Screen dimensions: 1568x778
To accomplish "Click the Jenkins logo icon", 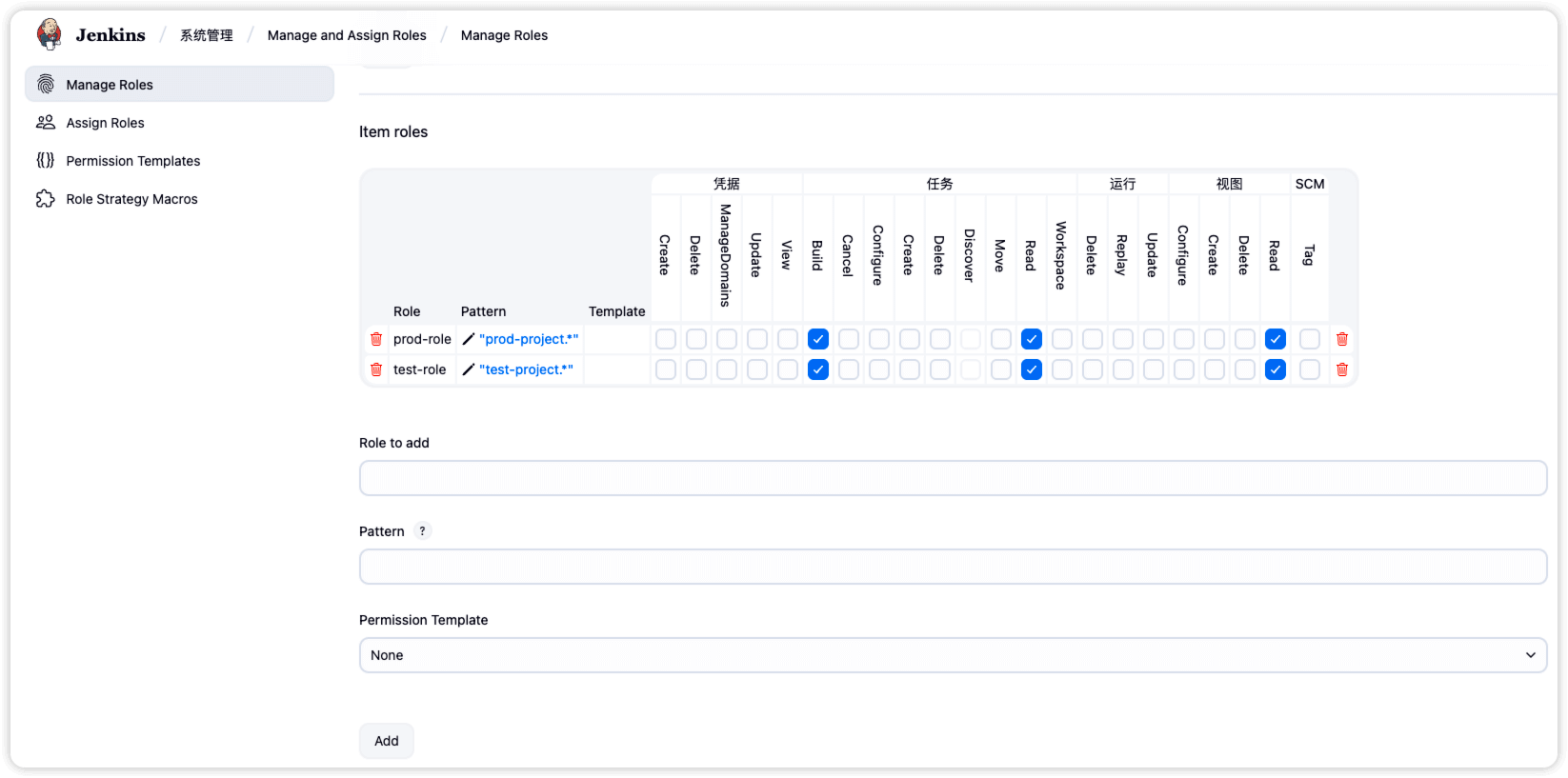I will tap(49, 34).
